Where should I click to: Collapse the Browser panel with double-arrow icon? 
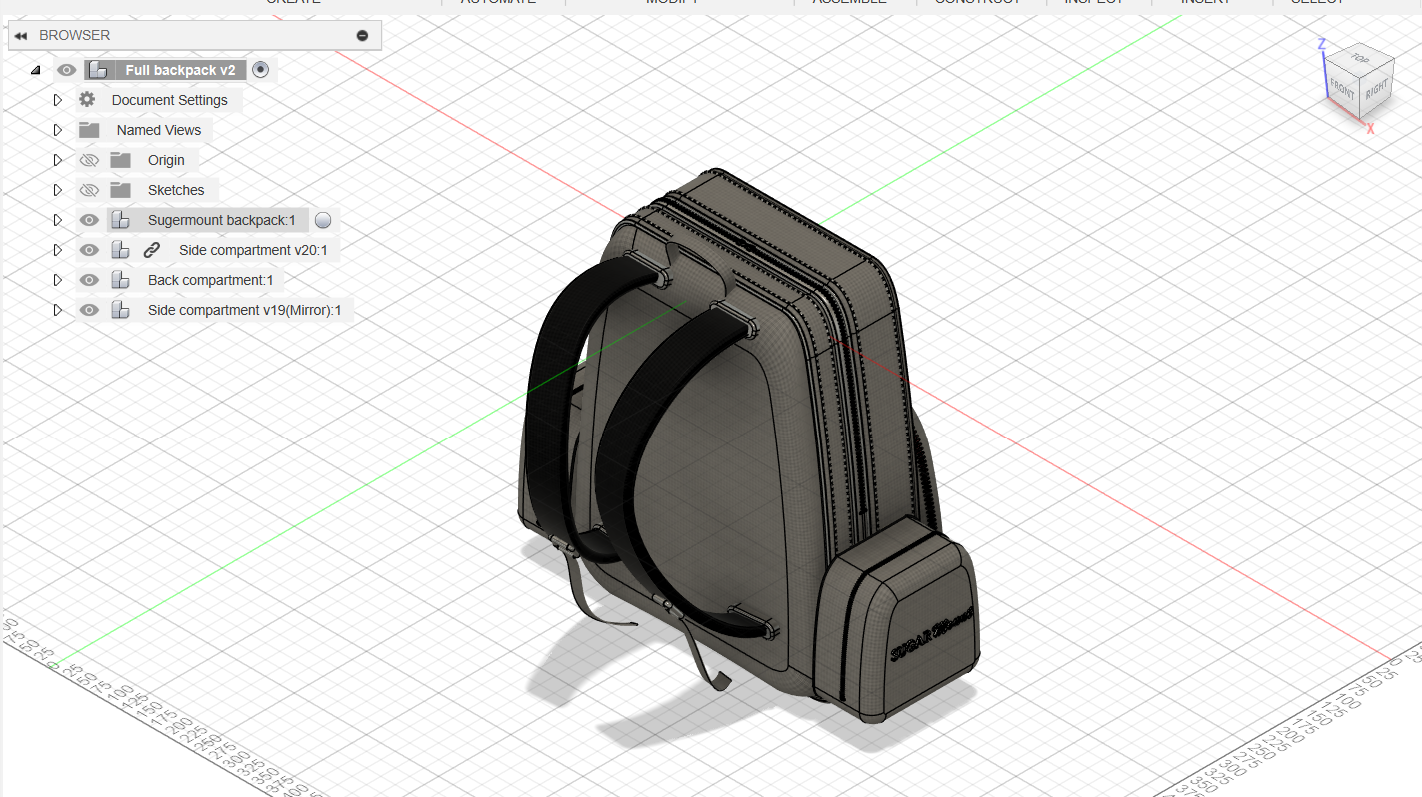click(x=20, y=35)
